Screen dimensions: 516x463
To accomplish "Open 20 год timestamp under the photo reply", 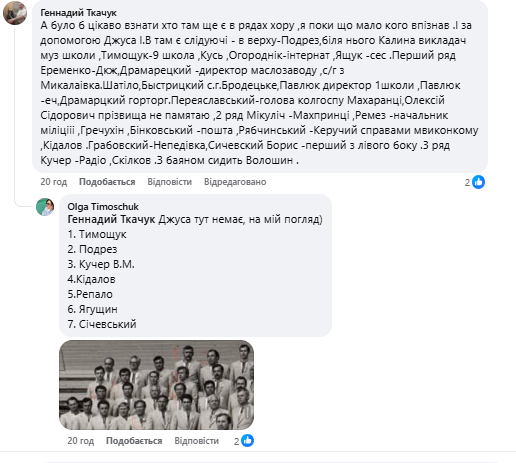I will coord(81,441).
